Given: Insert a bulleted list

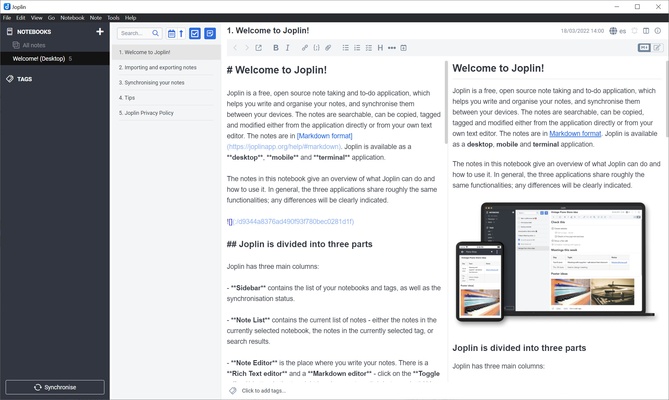Looking at the screenshot, I should 346,48.
